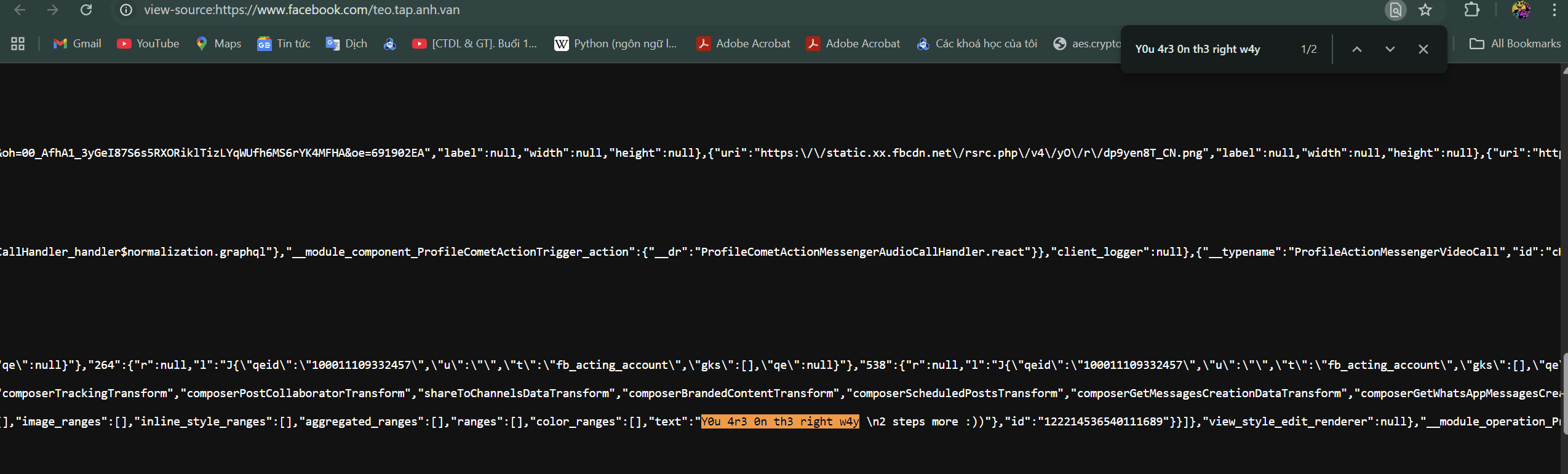Open the Maps bookmark

click(x=218, y=44)
